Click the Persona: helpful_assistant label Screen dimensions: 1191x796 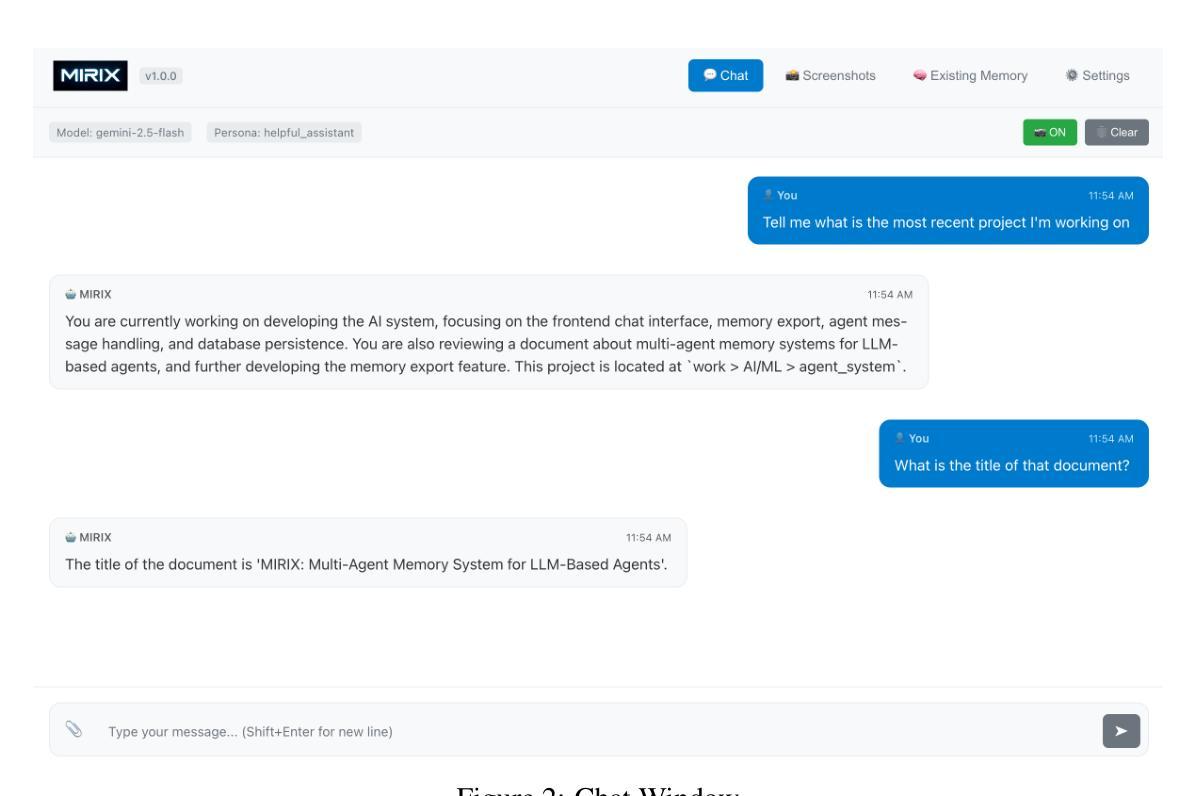tap(284, 132)
